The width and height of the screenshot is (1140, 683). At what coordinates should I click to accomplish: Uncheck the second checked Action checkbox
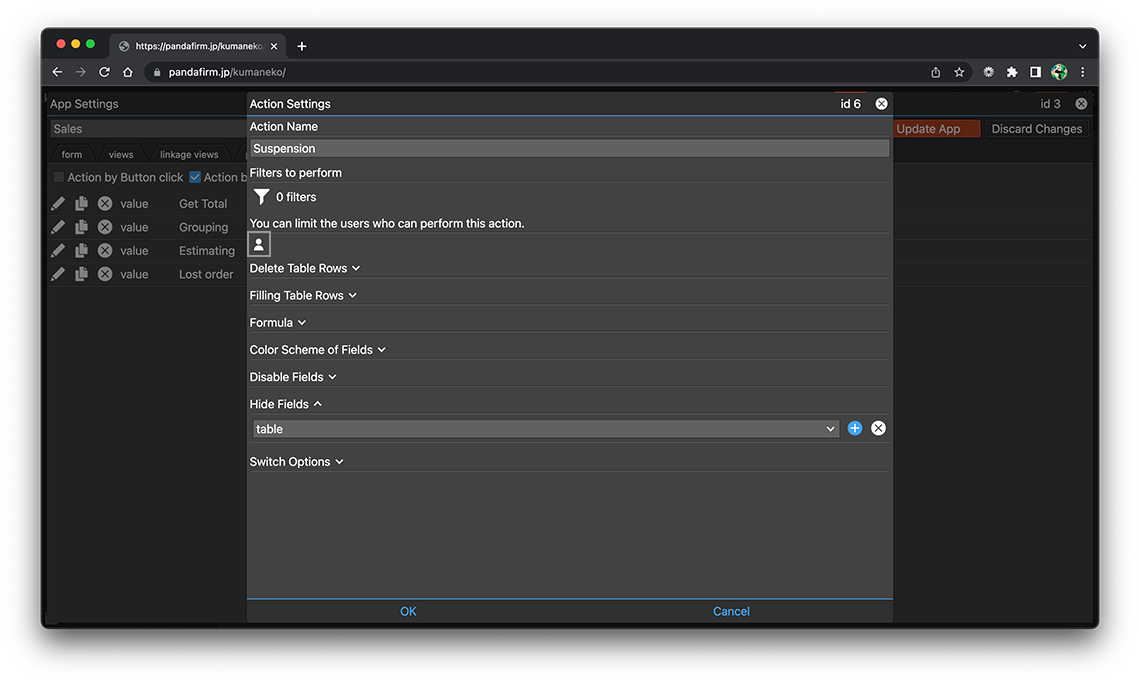[195, 178]
